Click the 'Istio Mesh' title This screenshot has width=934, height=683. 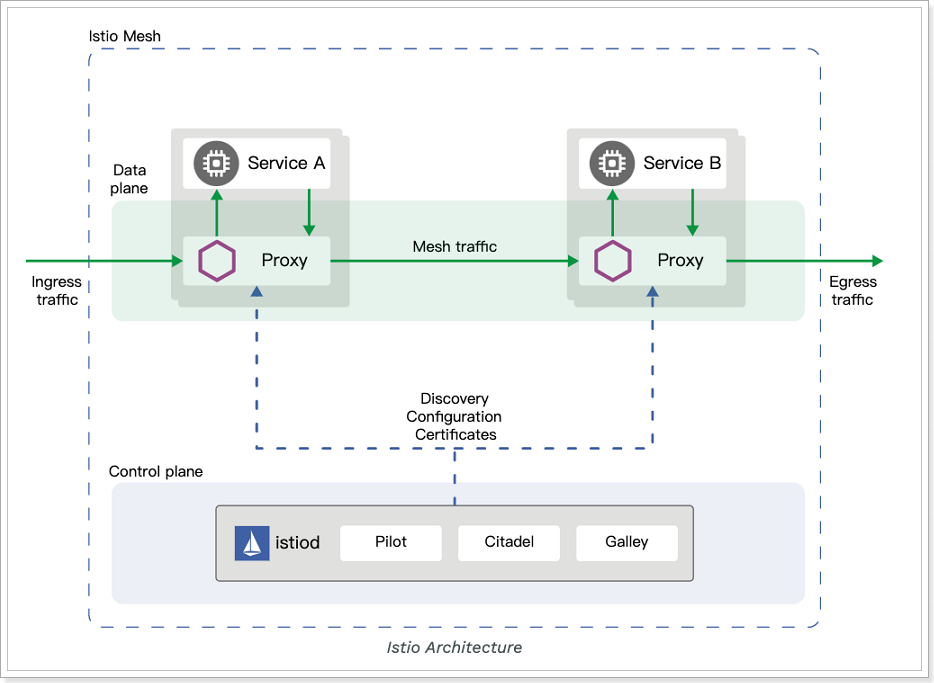pos(124,36)
